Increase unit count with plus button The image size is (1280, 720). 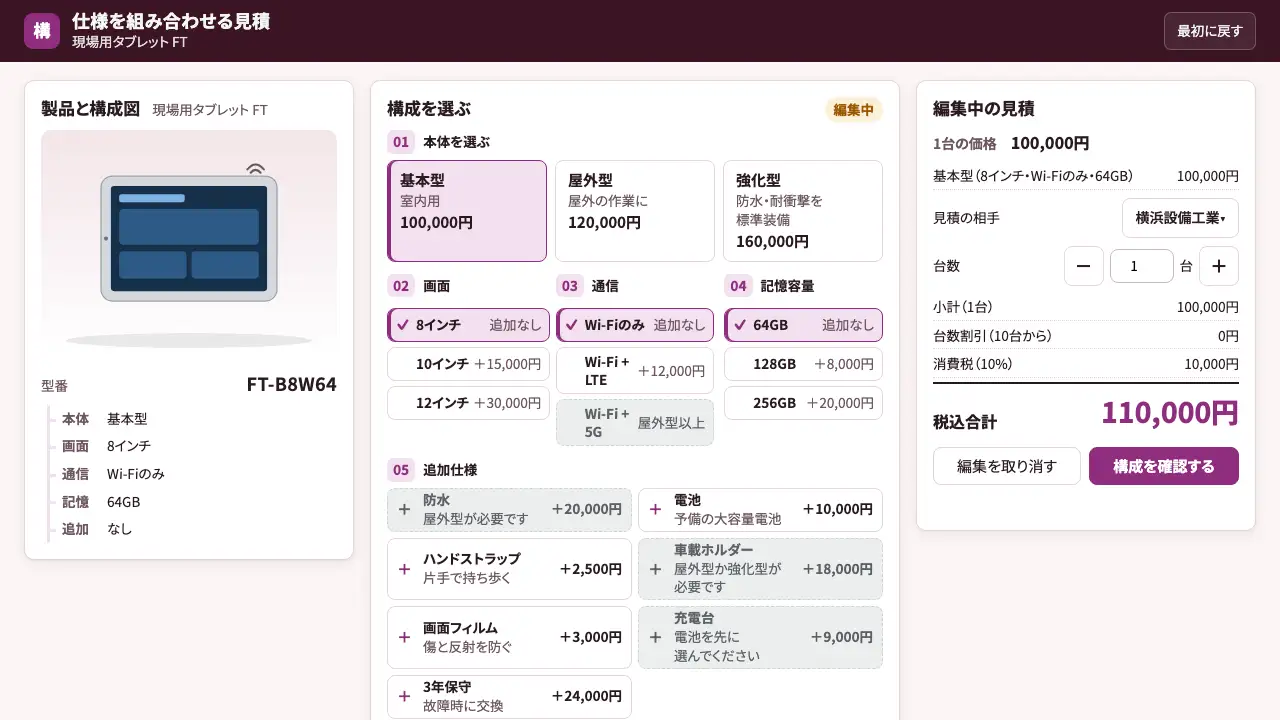coord(1219,266)
